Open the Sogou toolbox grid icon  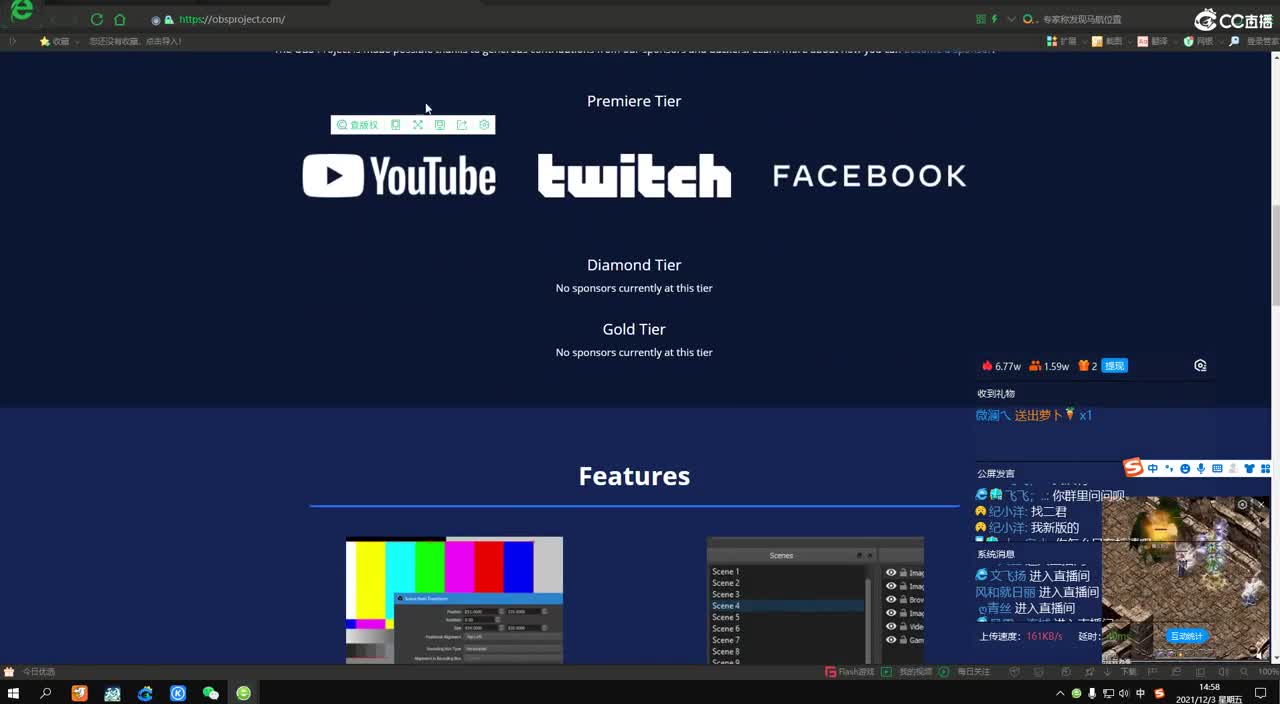click(1265, 468)
